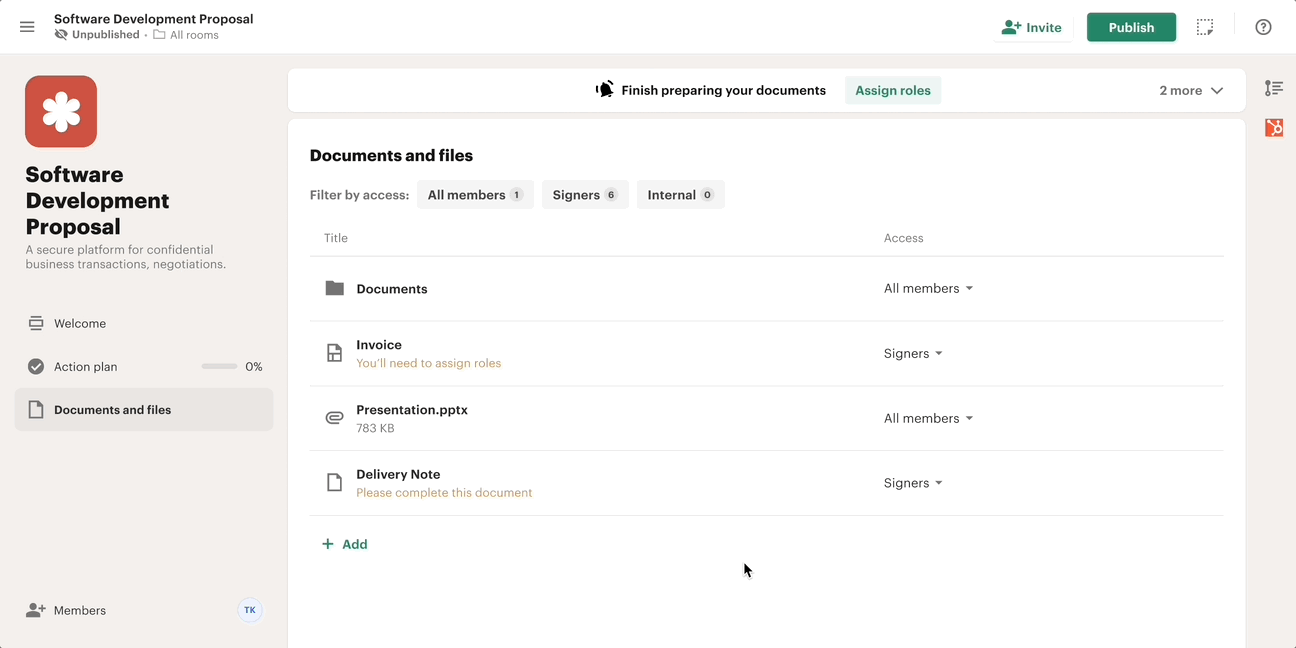Open Action plan in sidebar
This screenshot has width=1296, height=648.
(x=85, y=367)
